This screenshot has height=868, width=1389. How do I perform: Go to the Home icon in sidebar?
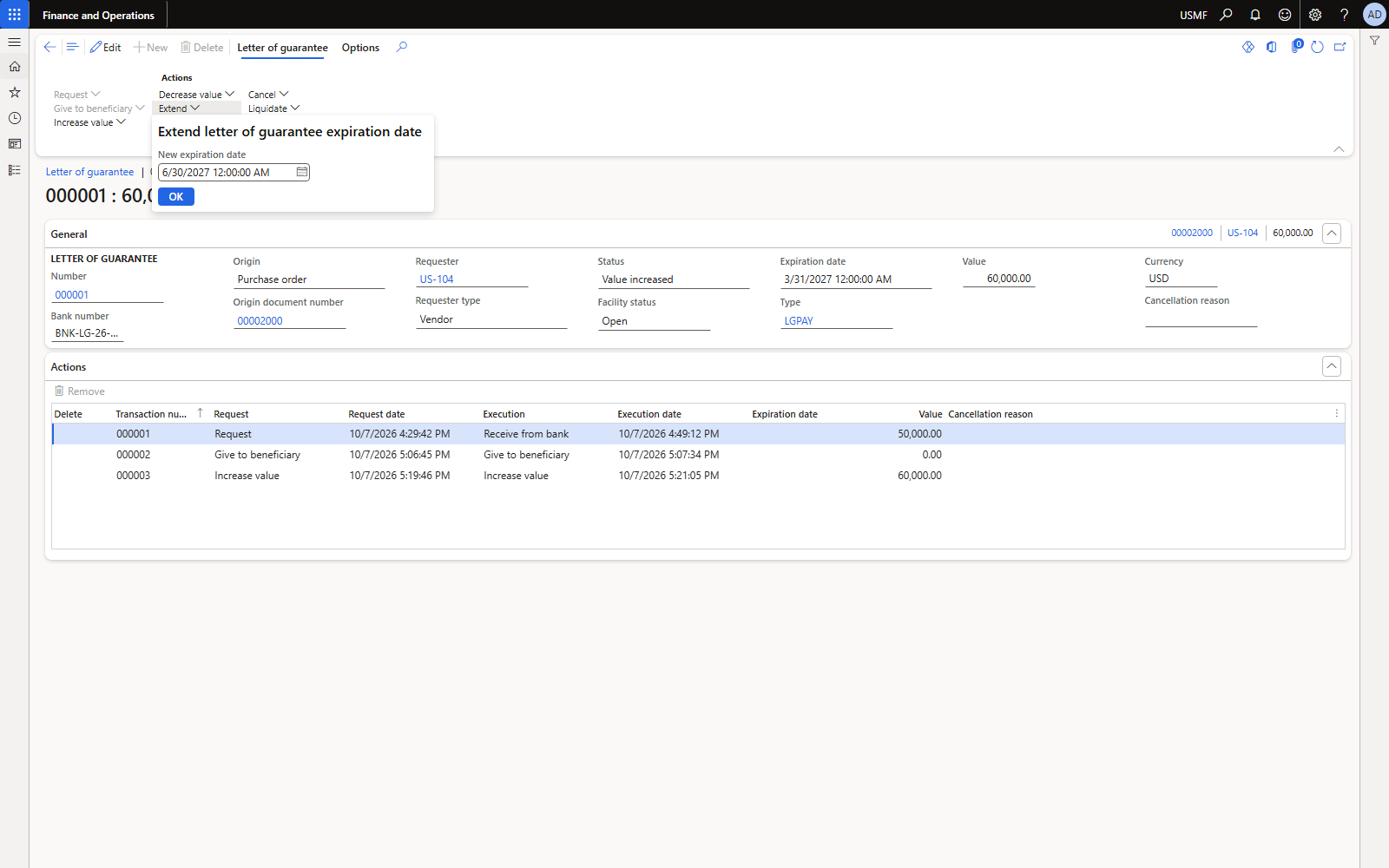15,67
